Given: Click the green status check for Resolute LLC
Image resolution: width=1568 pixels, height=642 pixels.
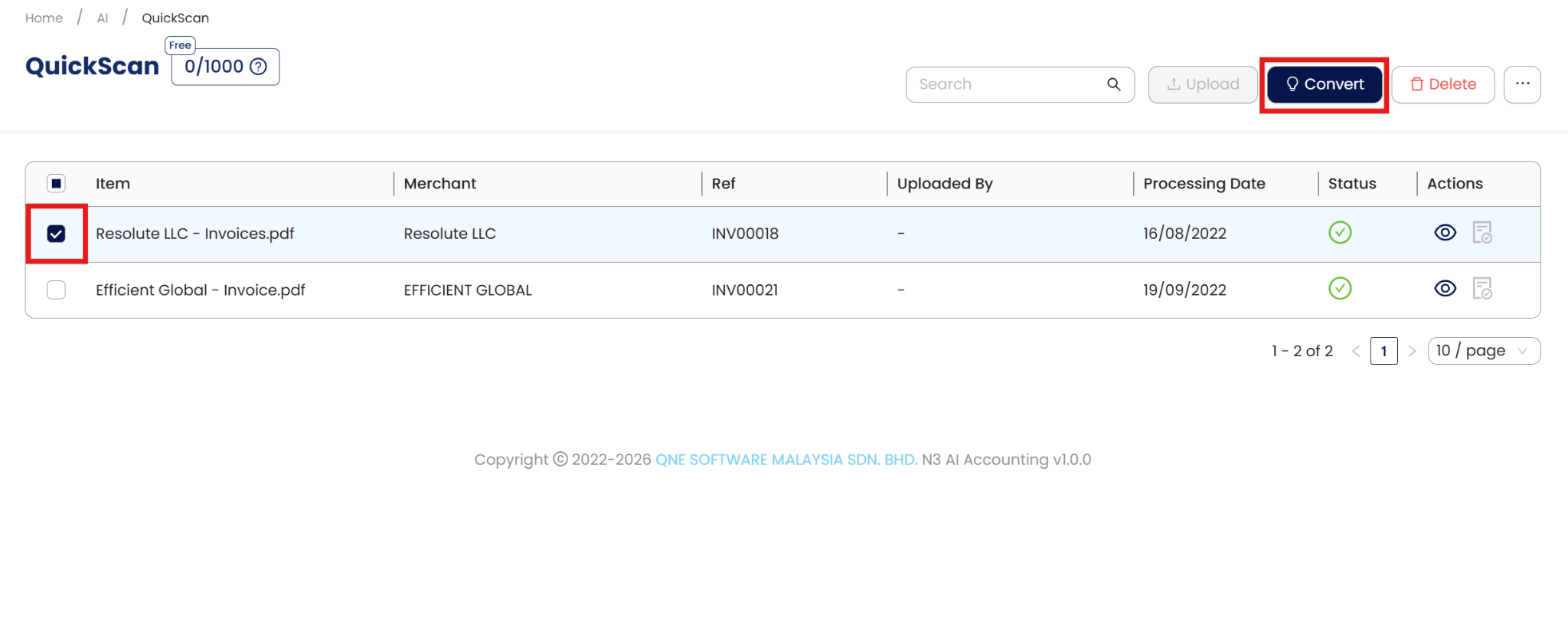Looking at the screenshot, I should click(1340, 232).
